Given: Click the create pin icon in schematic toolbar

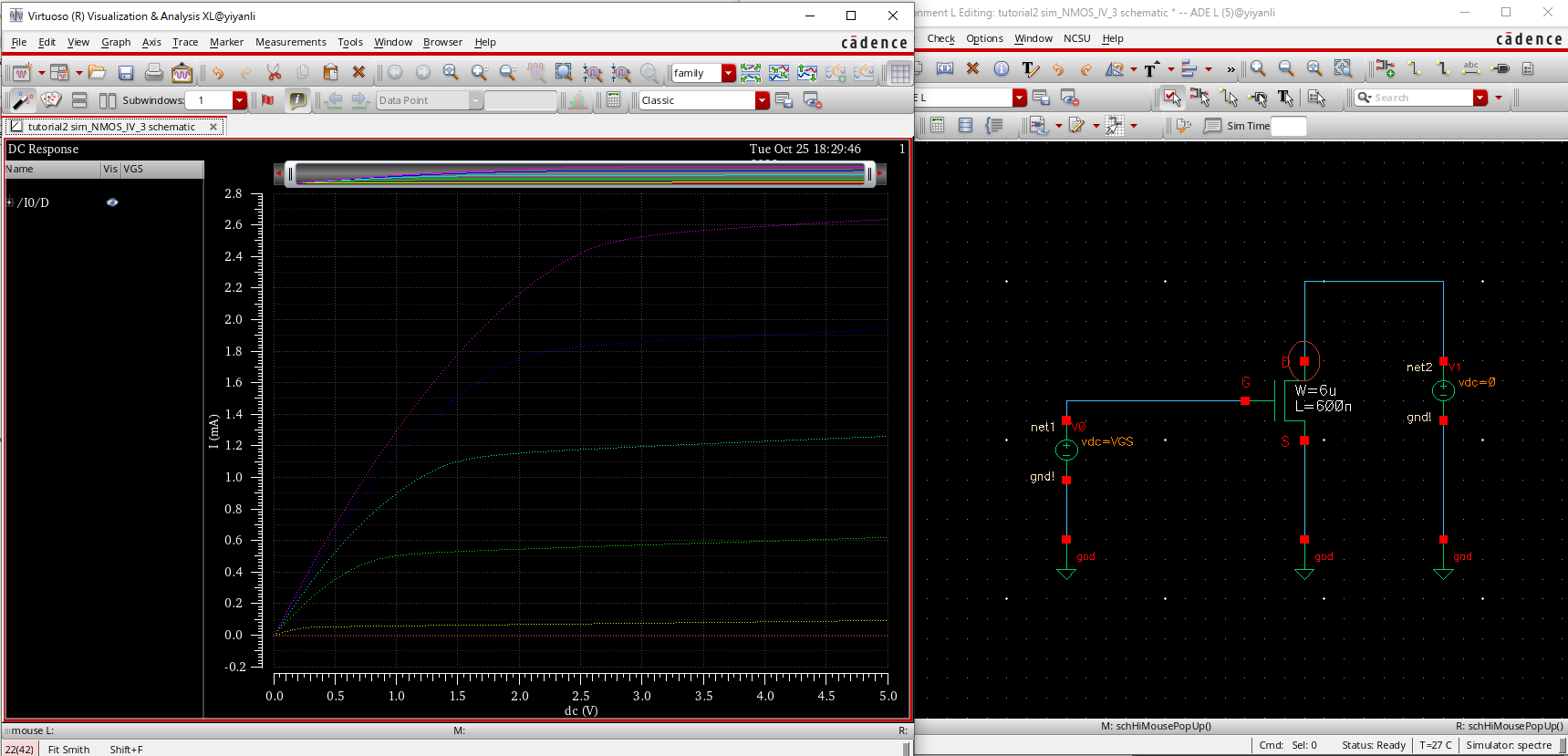Looking at the screenshot, I should click(1500, 68).
